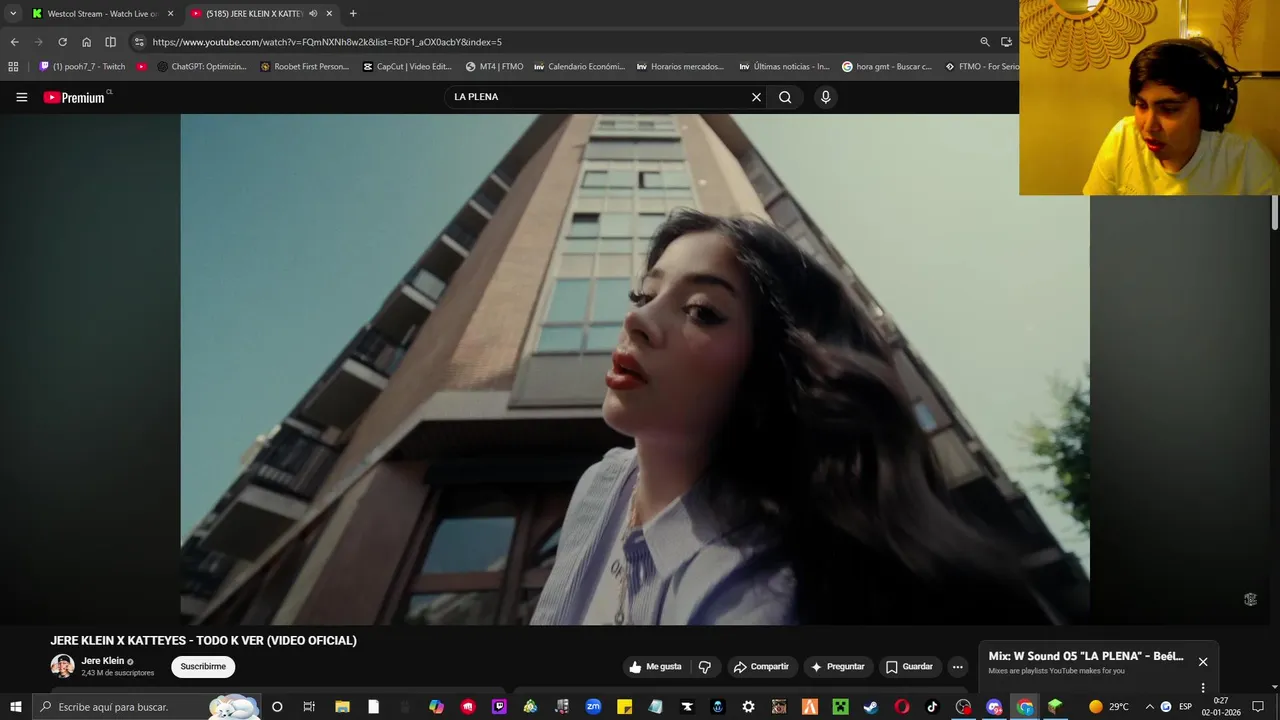Screen dimensions: 1280x720
Task: Open the YouTube guide hamburger menu
Action: click(21, 97)
